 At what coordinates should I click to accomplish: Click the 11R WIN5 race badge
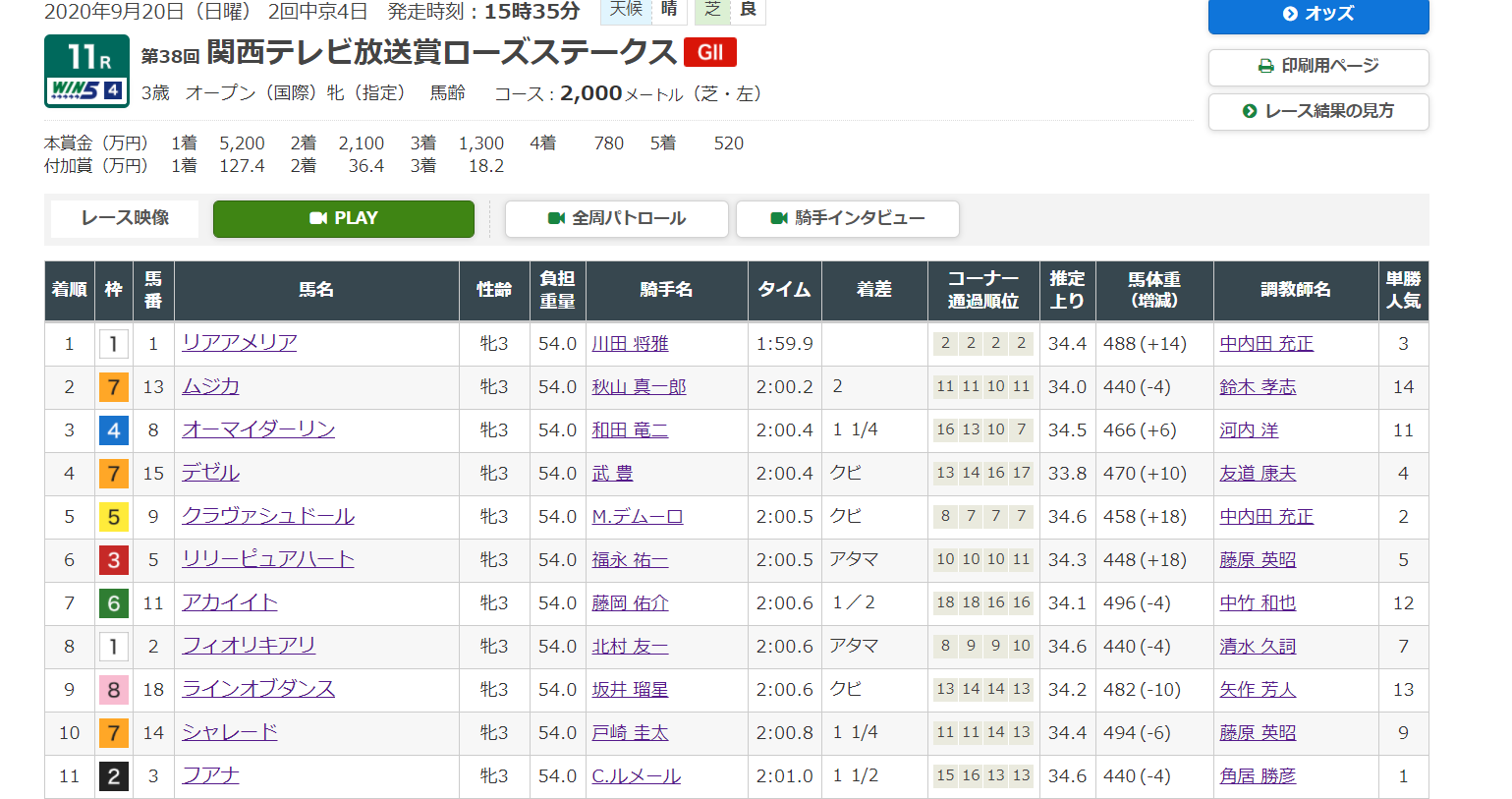(86, 71)
